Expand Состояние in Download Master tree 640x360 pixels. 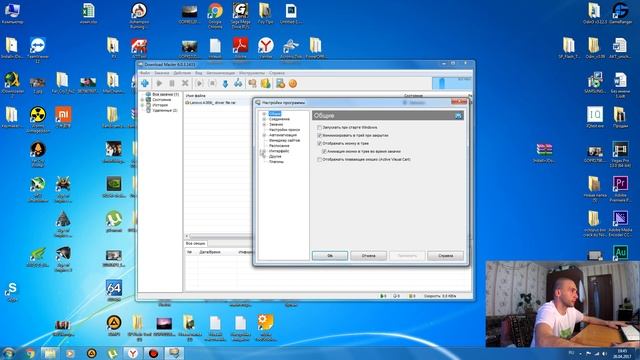point(142,100)
